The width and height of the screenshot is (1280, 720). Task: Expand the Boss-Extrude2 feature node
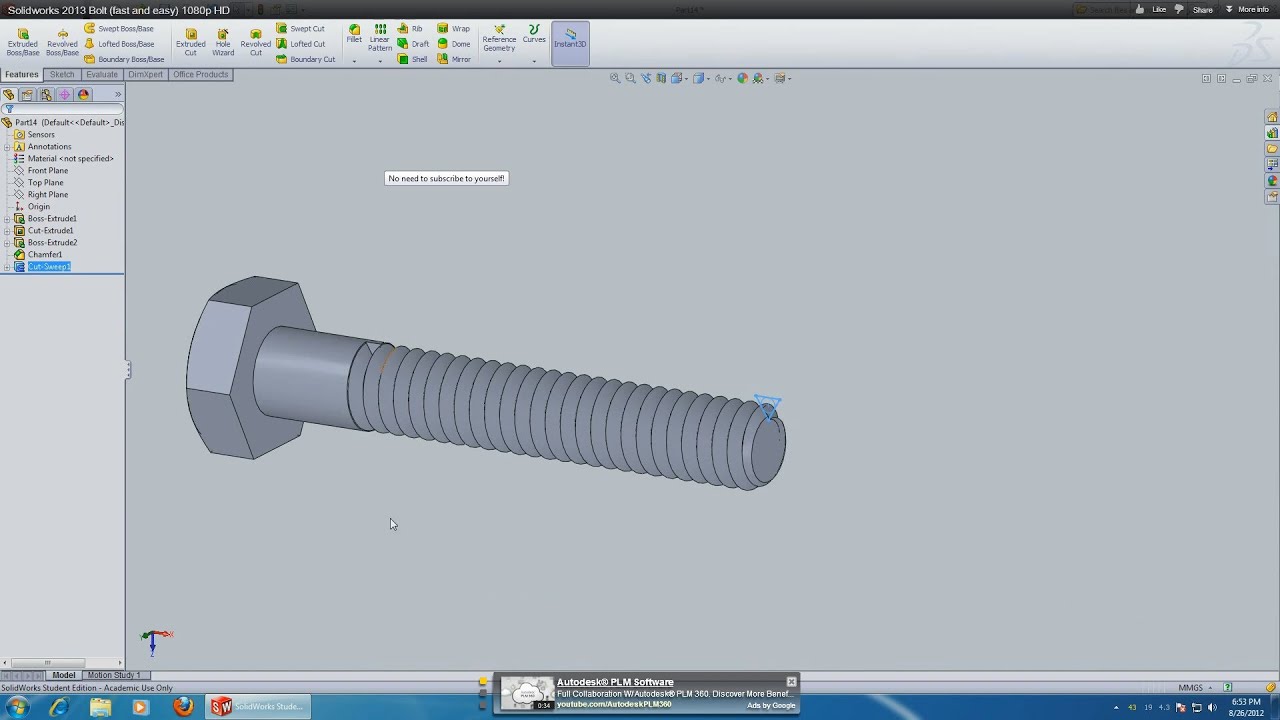pyautogui.click(x=7, y=243)
